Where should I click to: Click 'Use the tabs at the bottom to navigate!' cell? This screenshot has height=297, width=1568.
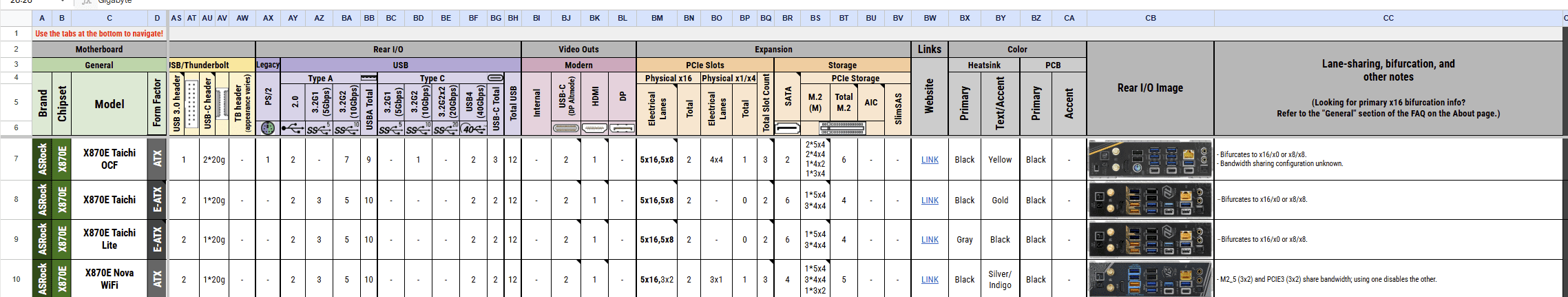[99, 33]
